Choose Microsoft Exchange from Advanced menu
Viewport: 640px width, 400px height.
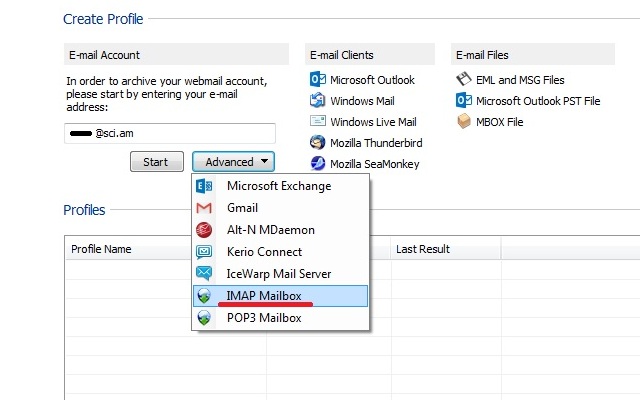click(280, 186)
